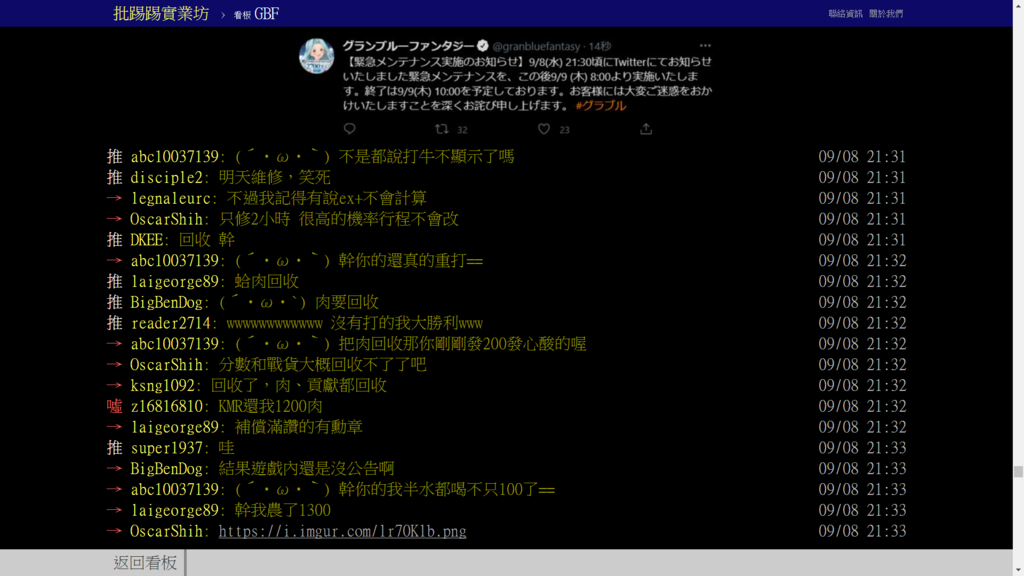Click abc10037139's comment 半水都喝不只100了
This screenshot has height=576, width=1024.
click(394, 489)
